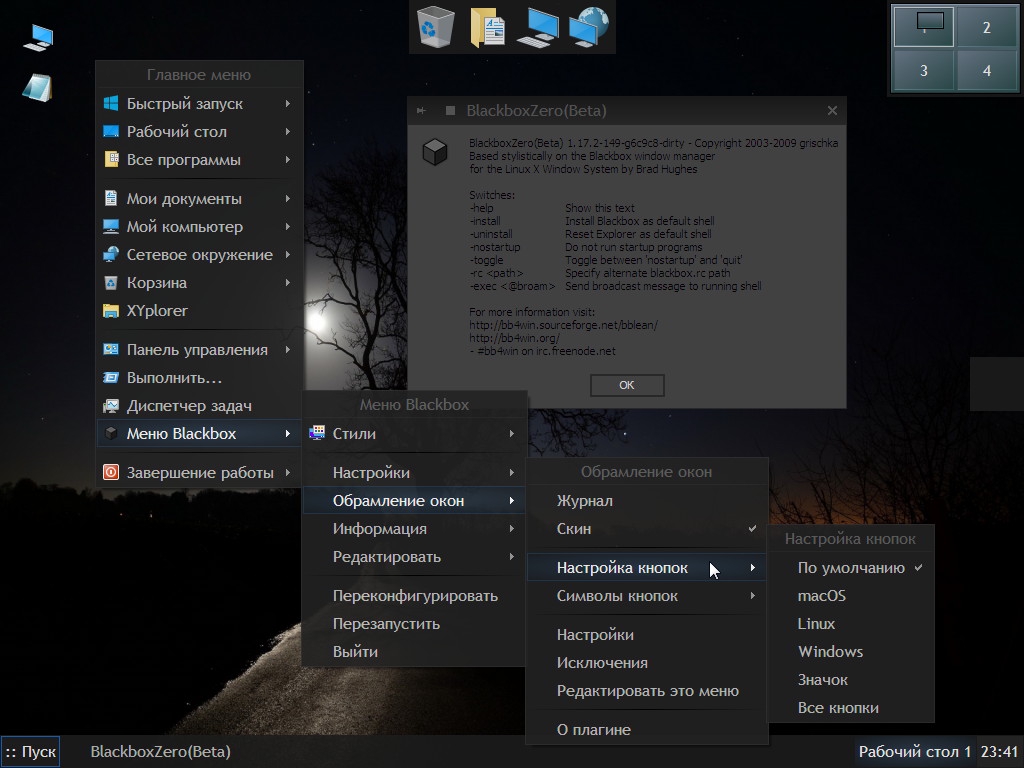Click the cube icon beside Меню Blackbox
Image resolution: width=1024 pixels, height=768 pixels.
111,433
